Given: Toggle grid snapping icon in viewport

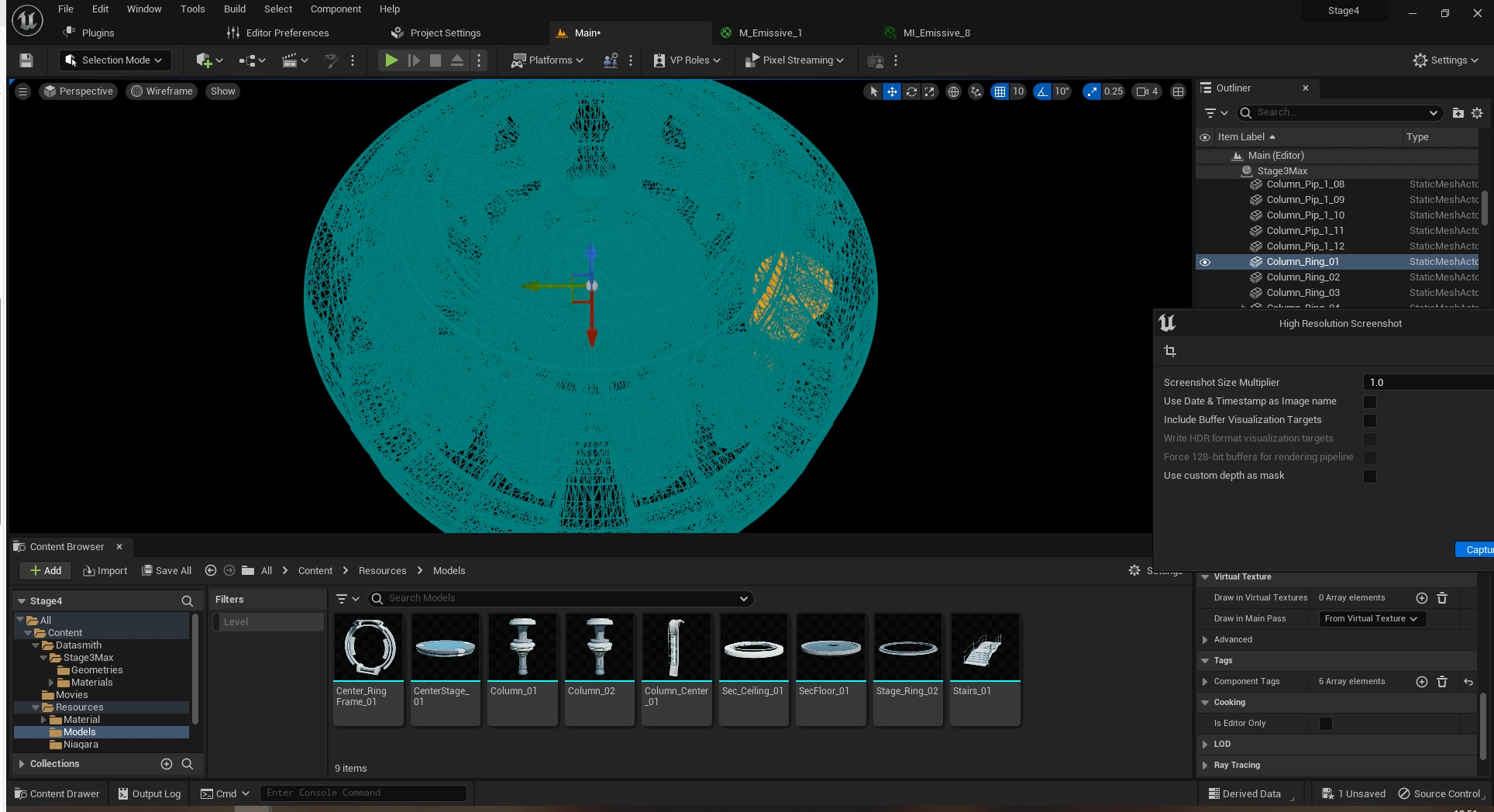Looking at the screenshot, I should point(1000,91).
